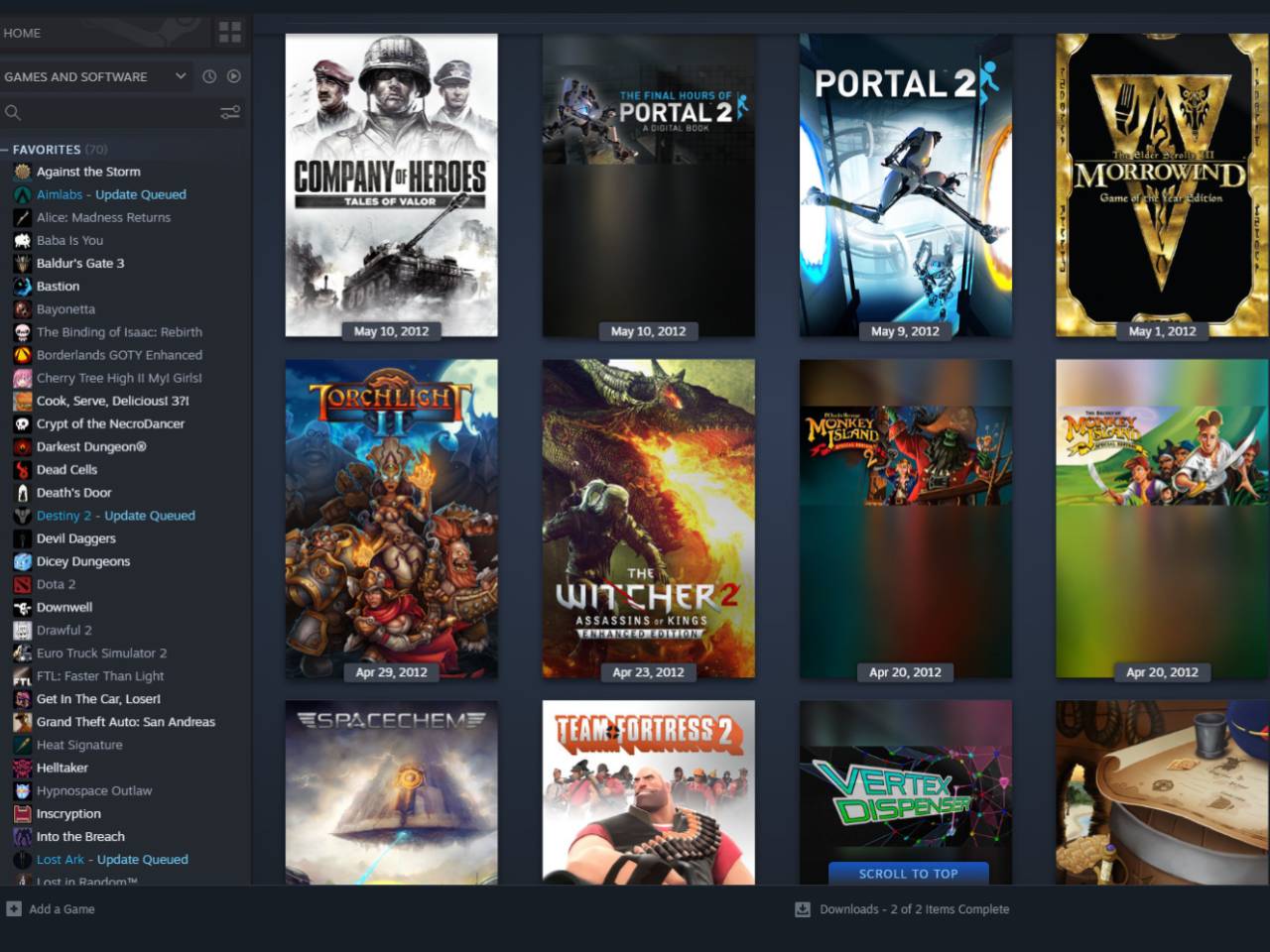The image size is (1270, 952).
Task: Click Scroll To Top button
Action: pyautogui.click(x=909, y=874)
